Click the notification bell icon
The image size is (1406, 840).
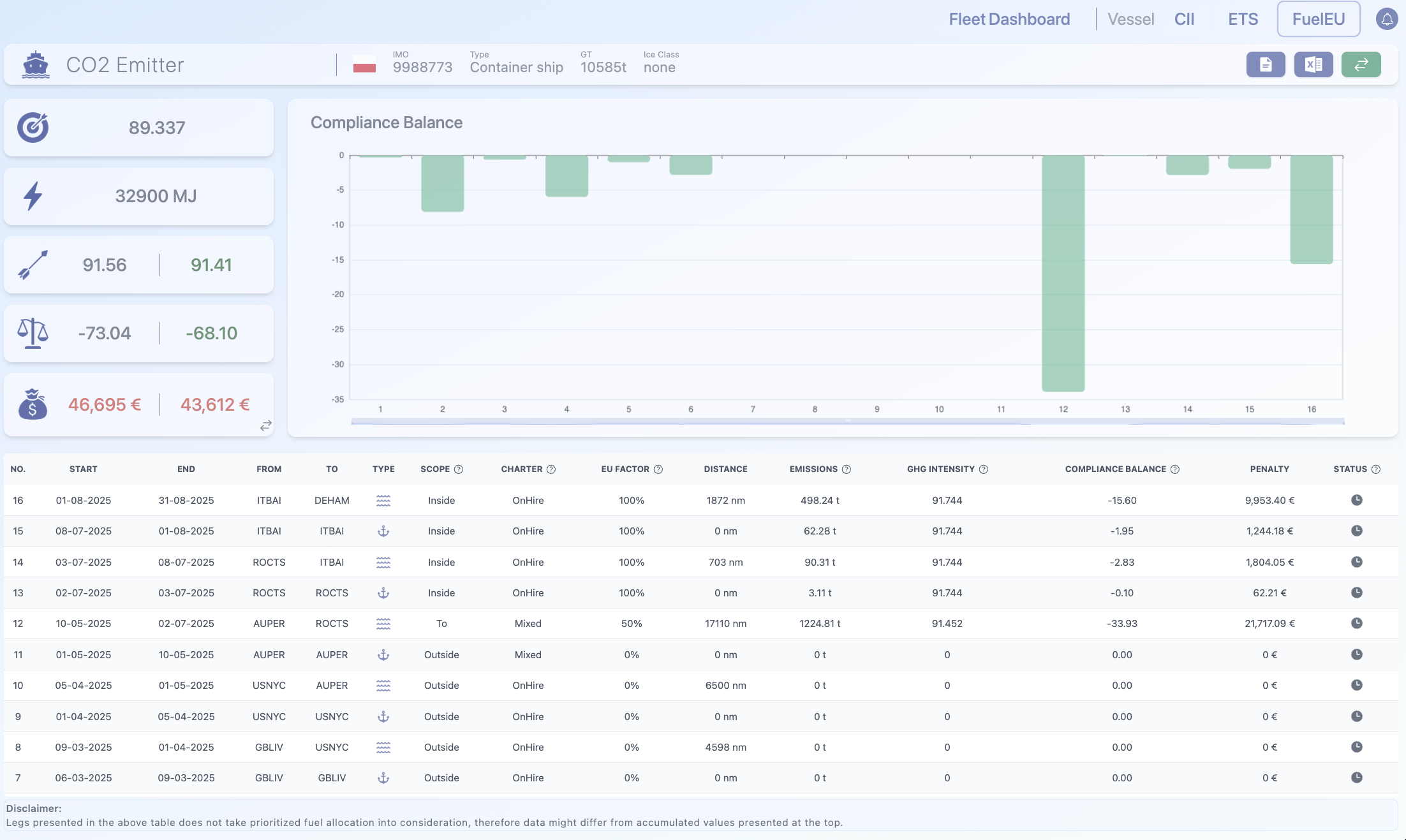1387,19
